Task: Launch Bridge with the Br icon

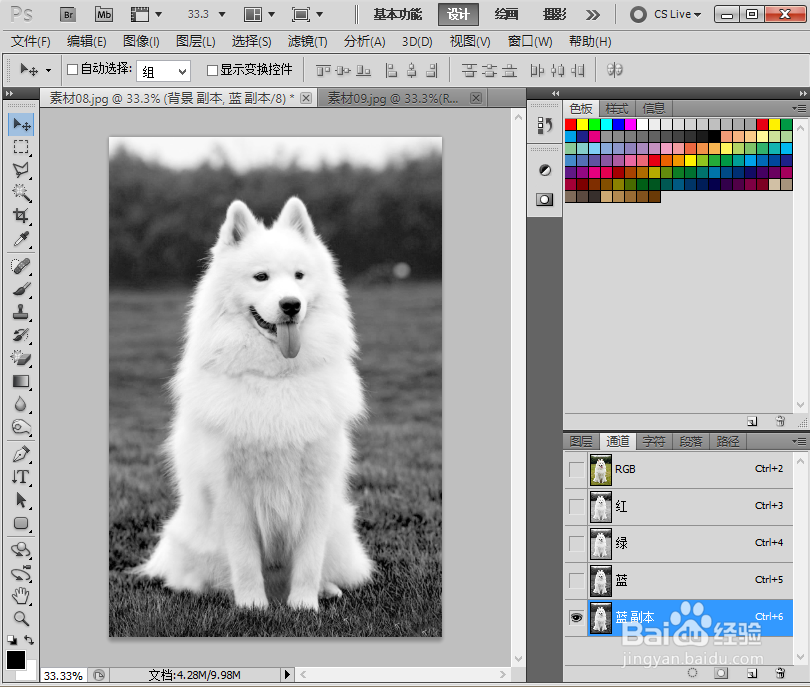Action: tap(68, 14)
